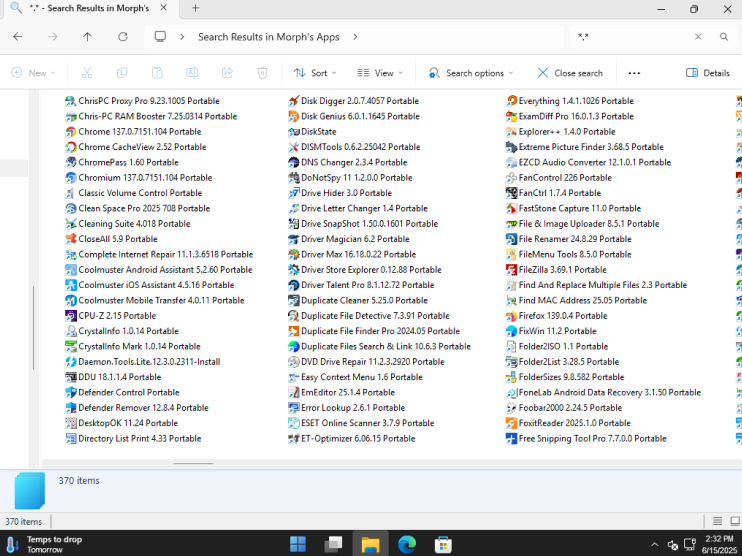
Task: Go up one folder level
Action: (x=88, y=36)
